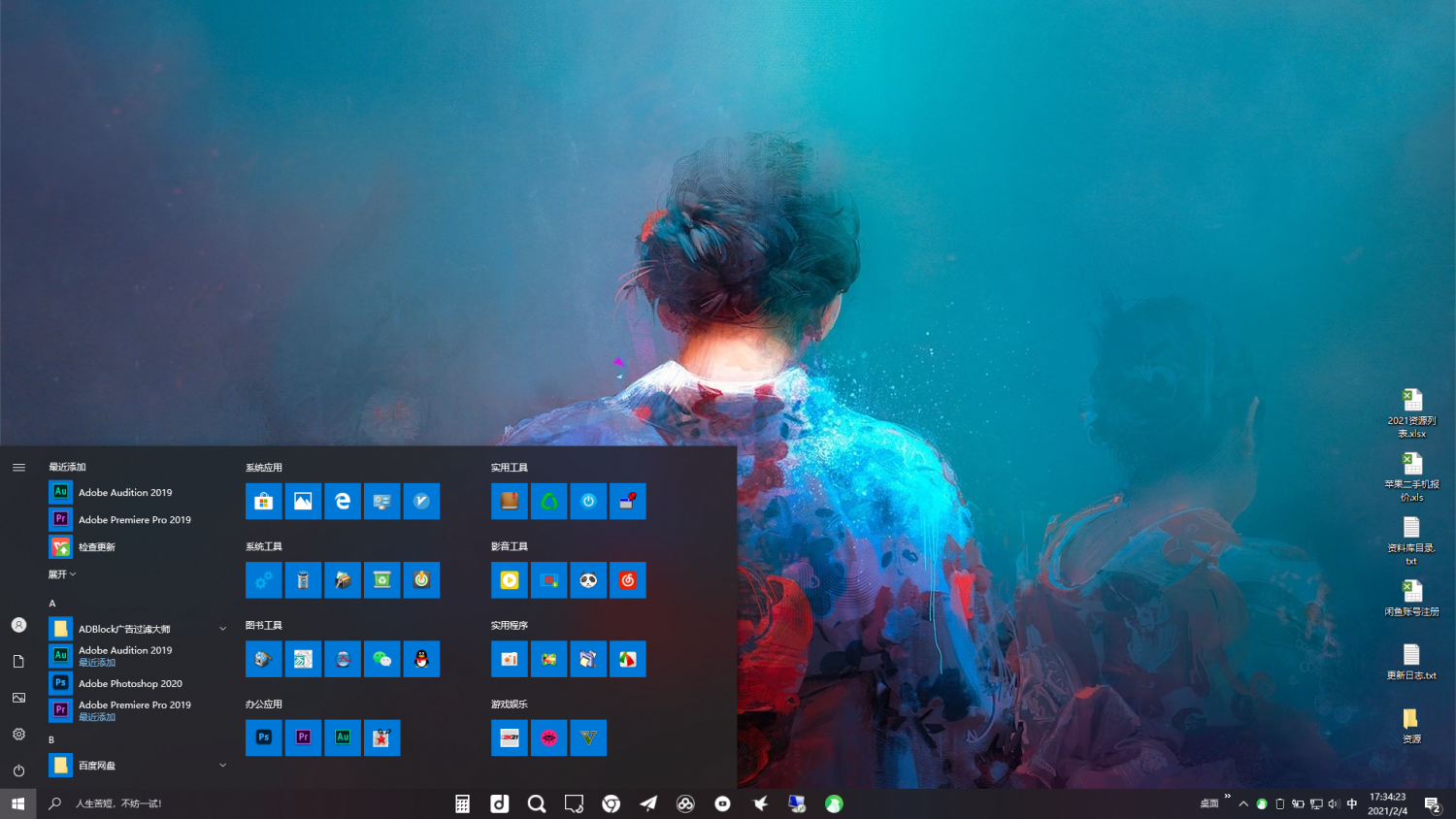
Task: Show hidden system tray icons
Action: [1243, 803]
